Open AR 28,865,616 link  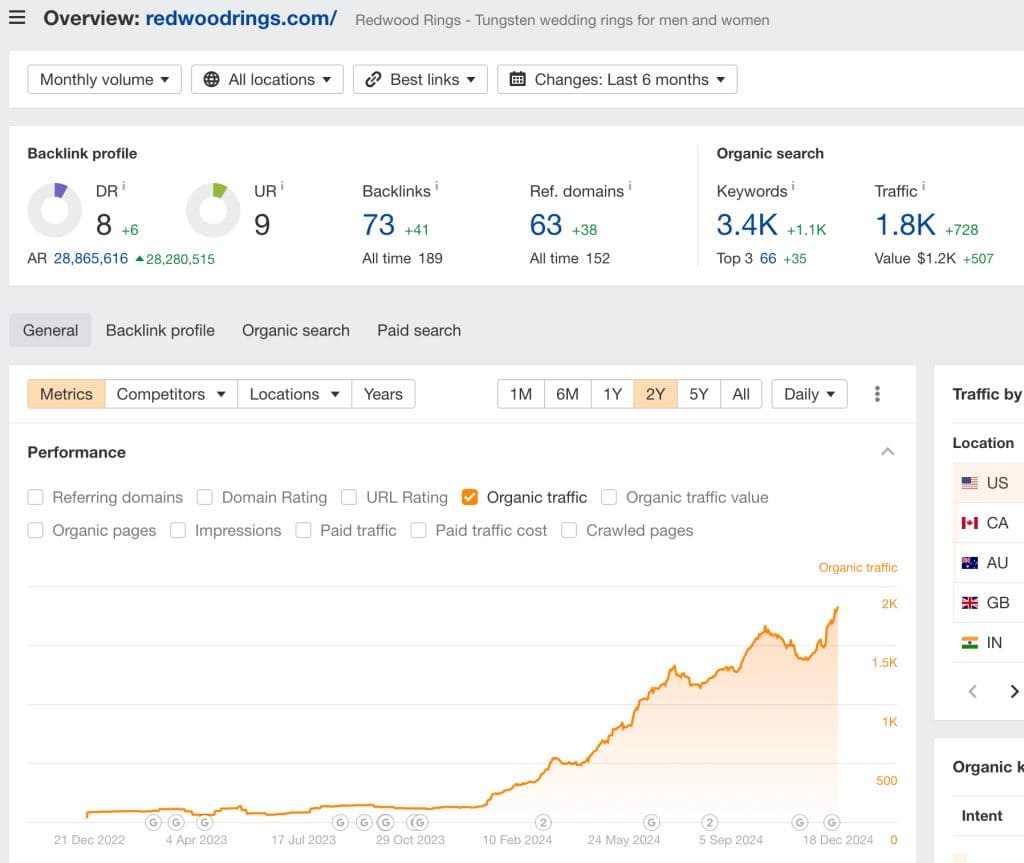point(91,258)
